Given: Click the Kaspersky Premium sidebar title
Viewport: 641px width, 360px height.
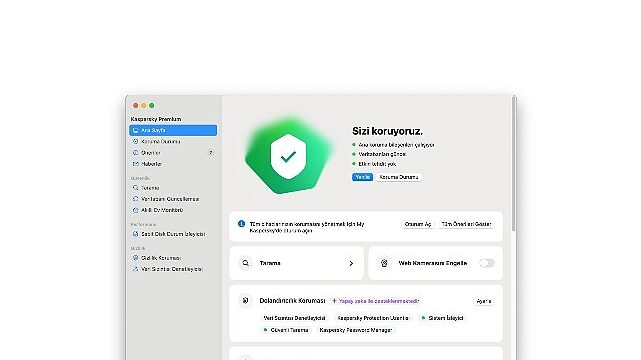Looking at the screenshot, I should pos(156,119).
